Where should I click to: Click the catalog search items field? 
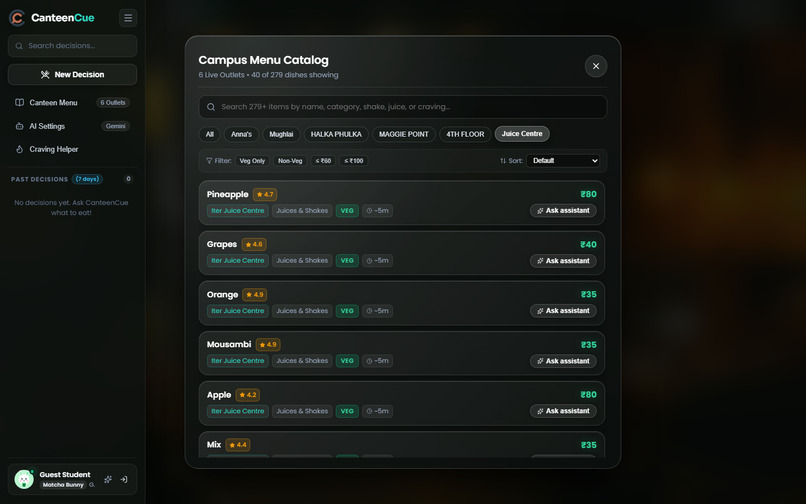point(402,107)
